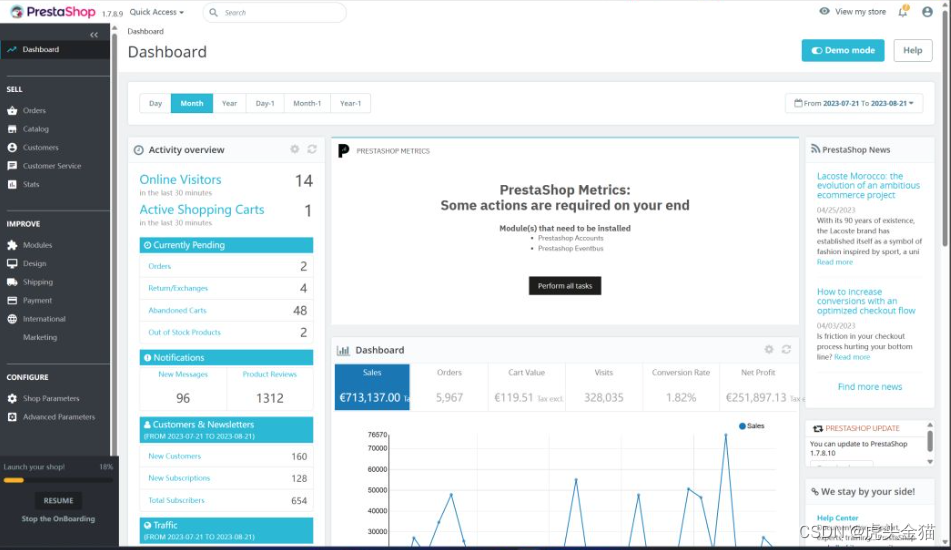
Task: Open notifications bell icon
Action: point(903,12)
